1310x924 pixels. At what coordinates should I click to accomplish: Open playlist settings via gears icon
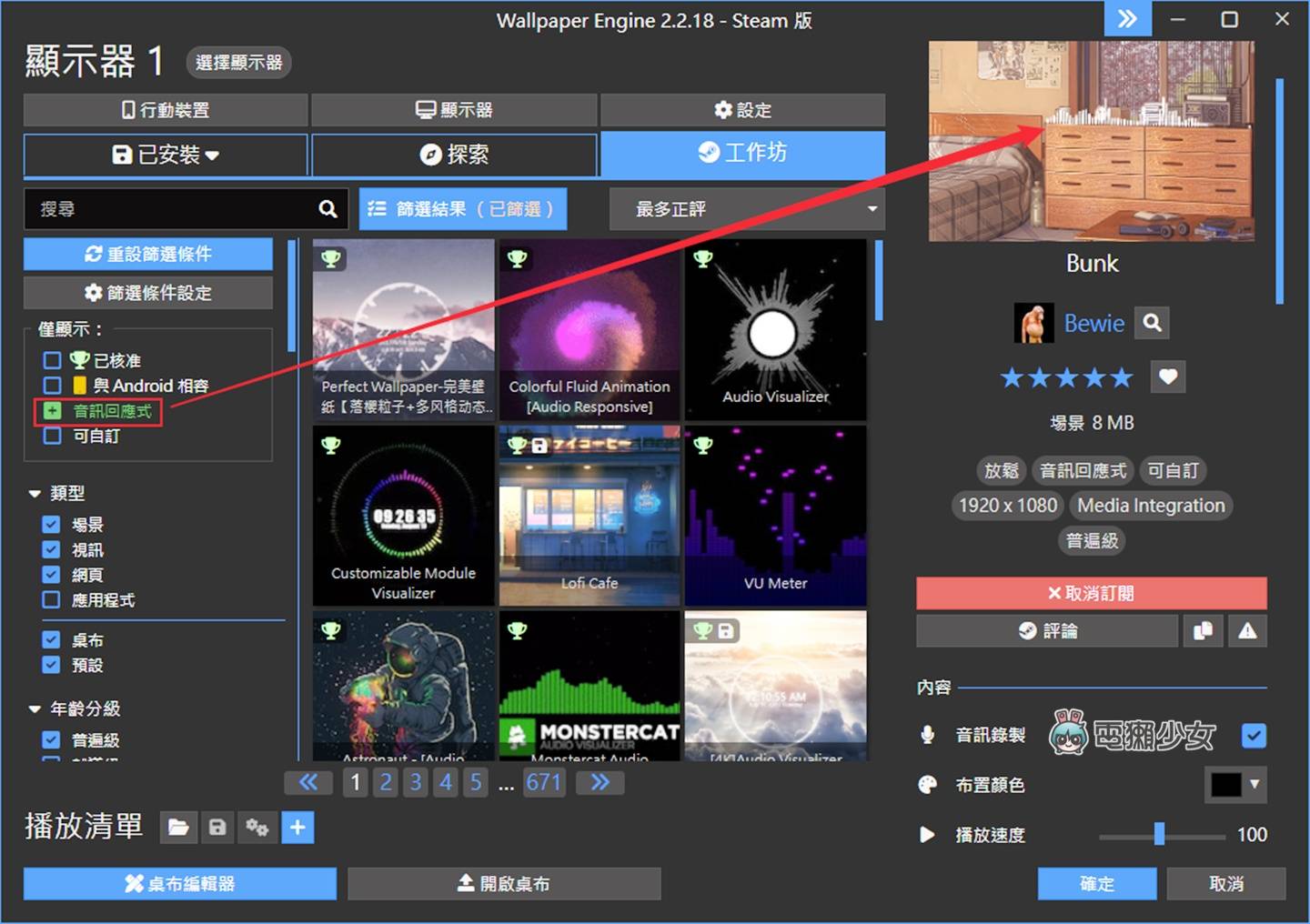click(x=257, y=828)
